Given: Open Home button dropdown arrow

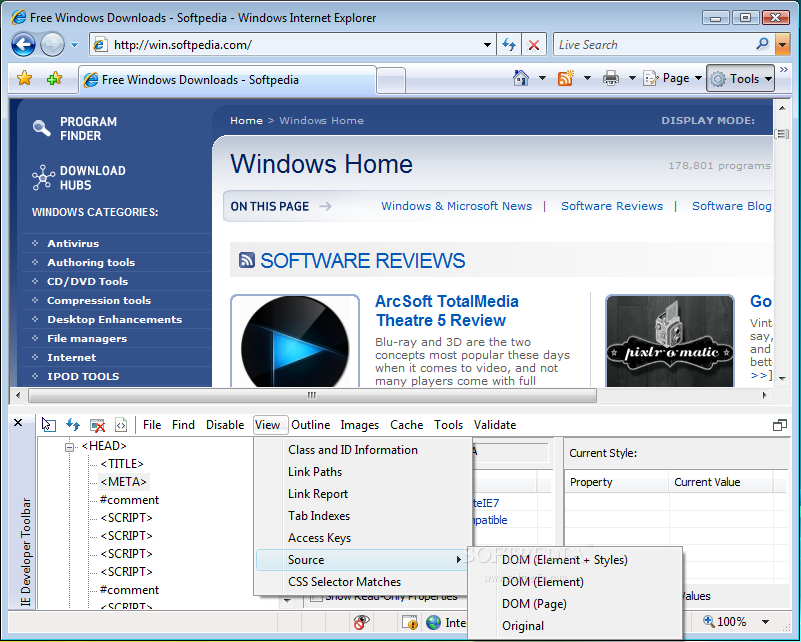Looking at the screenshot, I should coord(543,78).
